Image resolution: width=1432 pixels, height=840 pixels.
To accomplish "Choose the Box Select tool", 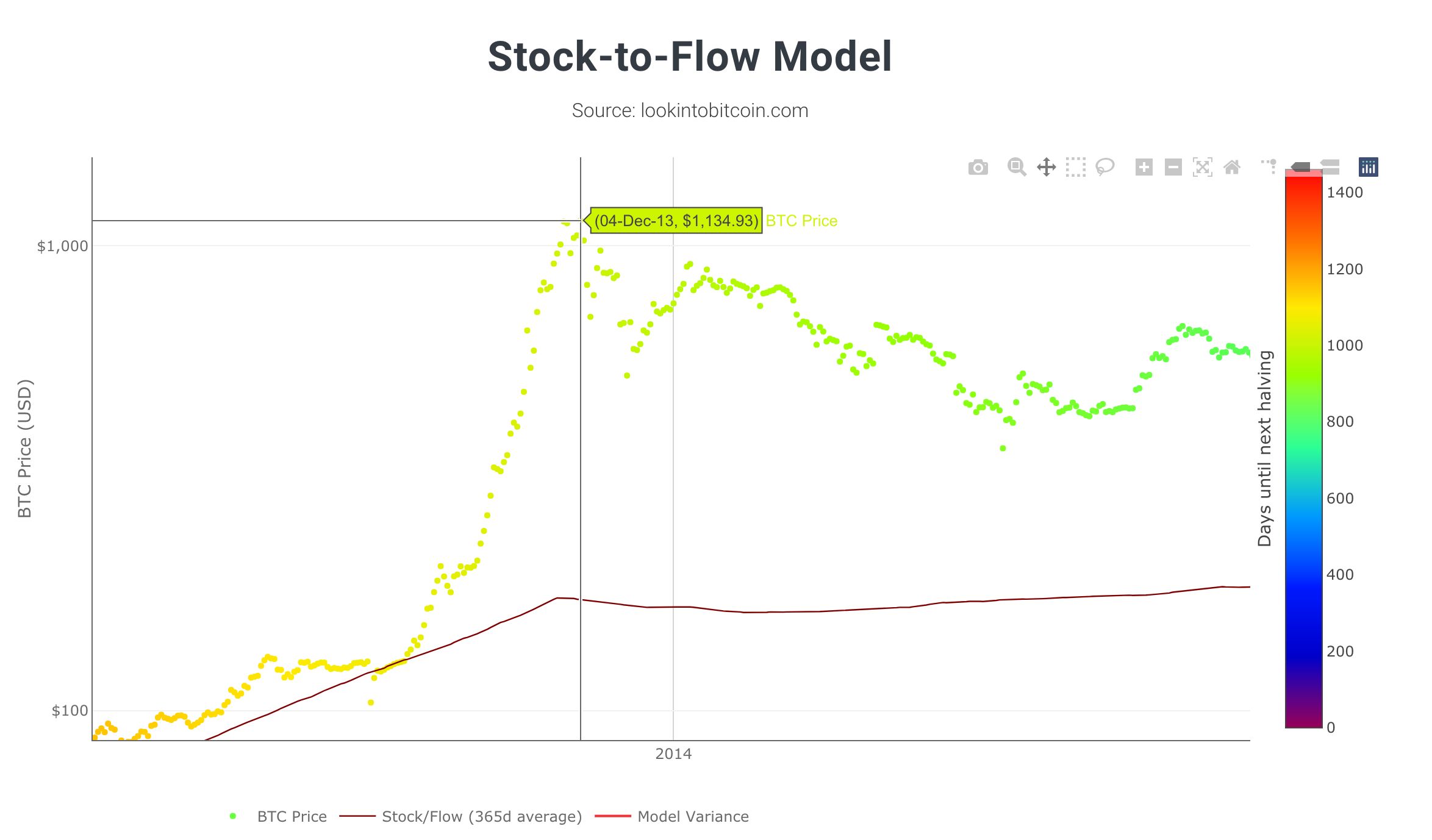I will tap(1075, 167).
